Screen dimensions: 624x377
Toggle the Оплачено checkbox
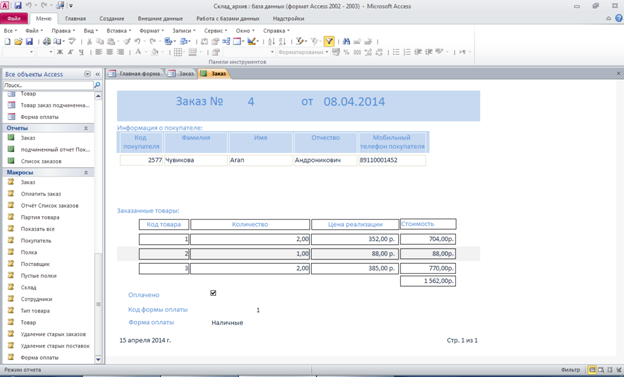213,293
